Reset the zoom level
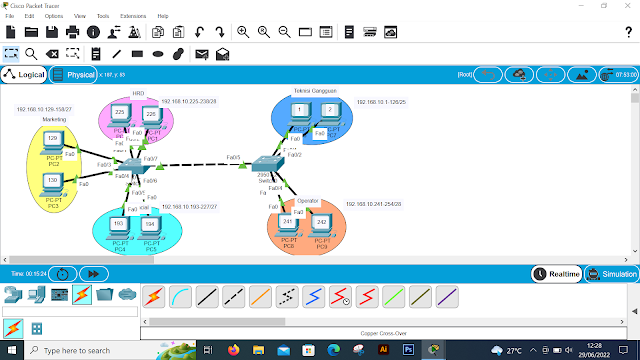This screenshot has width=640, height=360. (x=264, y=32)
